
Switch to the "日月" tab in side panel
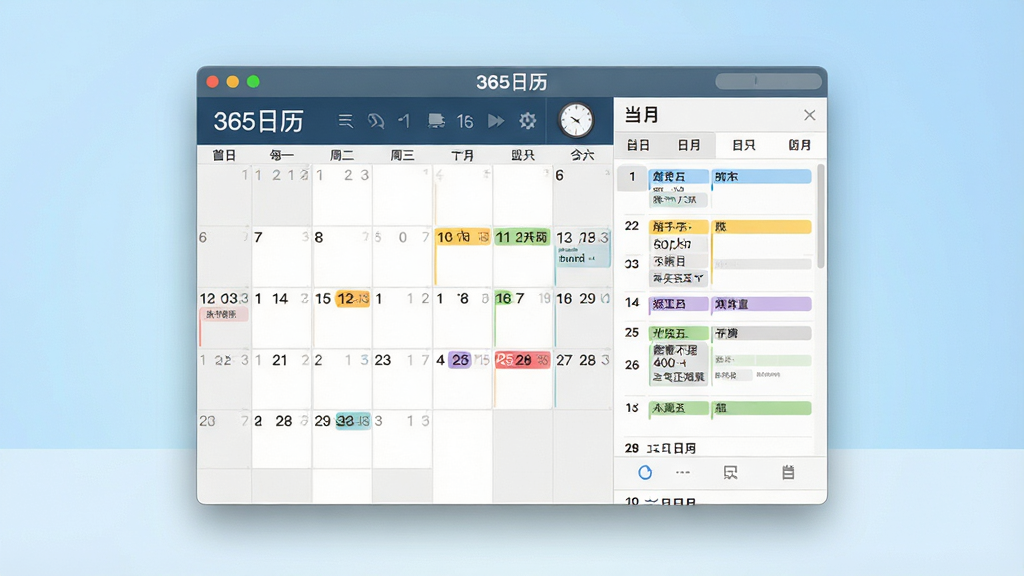[689, 145]
